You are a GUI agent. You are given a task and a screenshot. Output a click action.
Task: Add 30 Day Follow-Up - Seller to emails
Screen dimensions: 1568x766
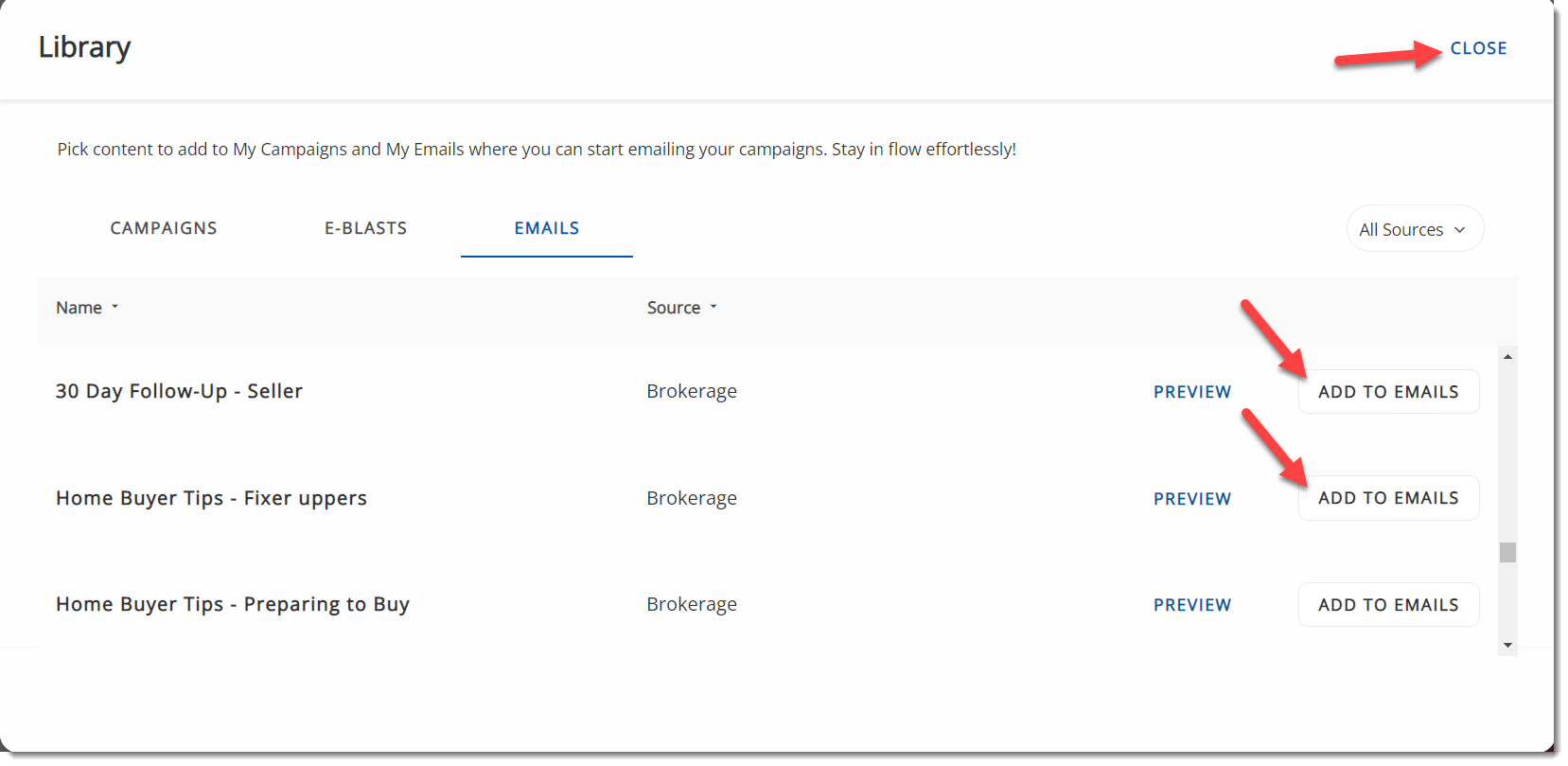pos(1388,392)
